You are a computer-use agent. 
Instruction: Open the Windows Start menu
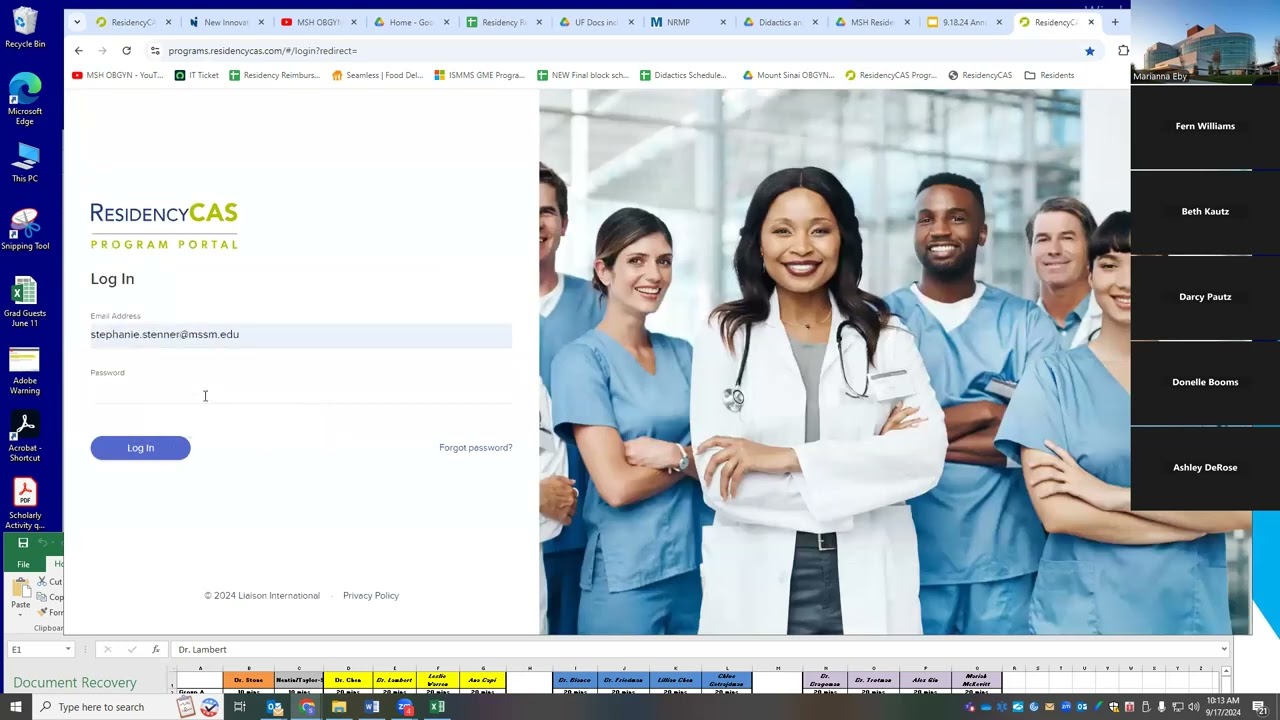15,707
